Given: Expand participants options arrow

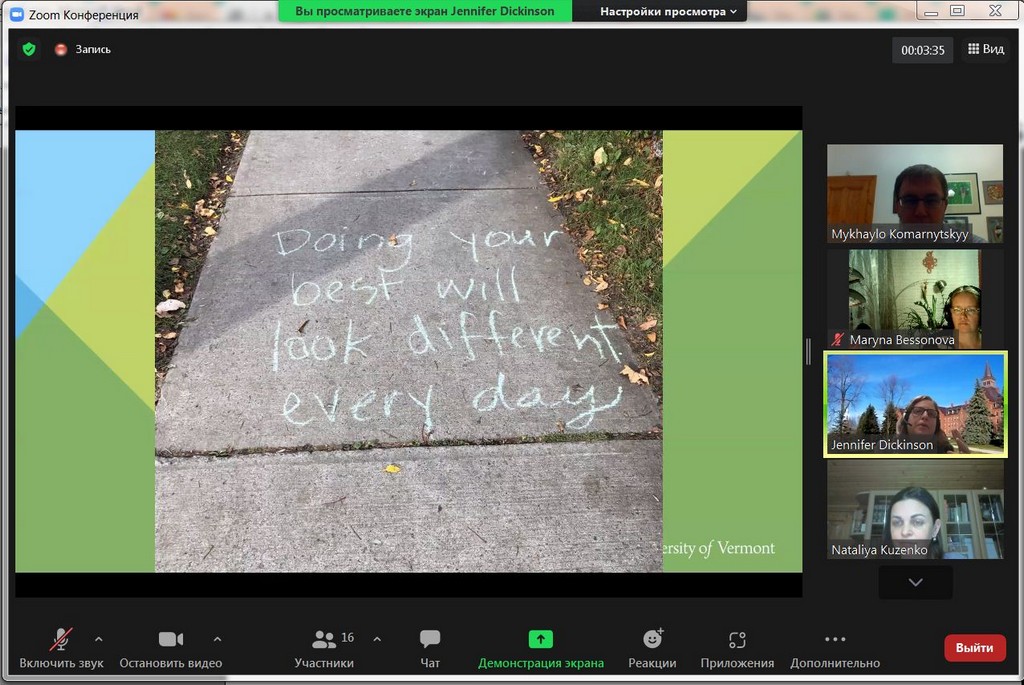Looking at the screenshot, I should [x=377, y=638].
